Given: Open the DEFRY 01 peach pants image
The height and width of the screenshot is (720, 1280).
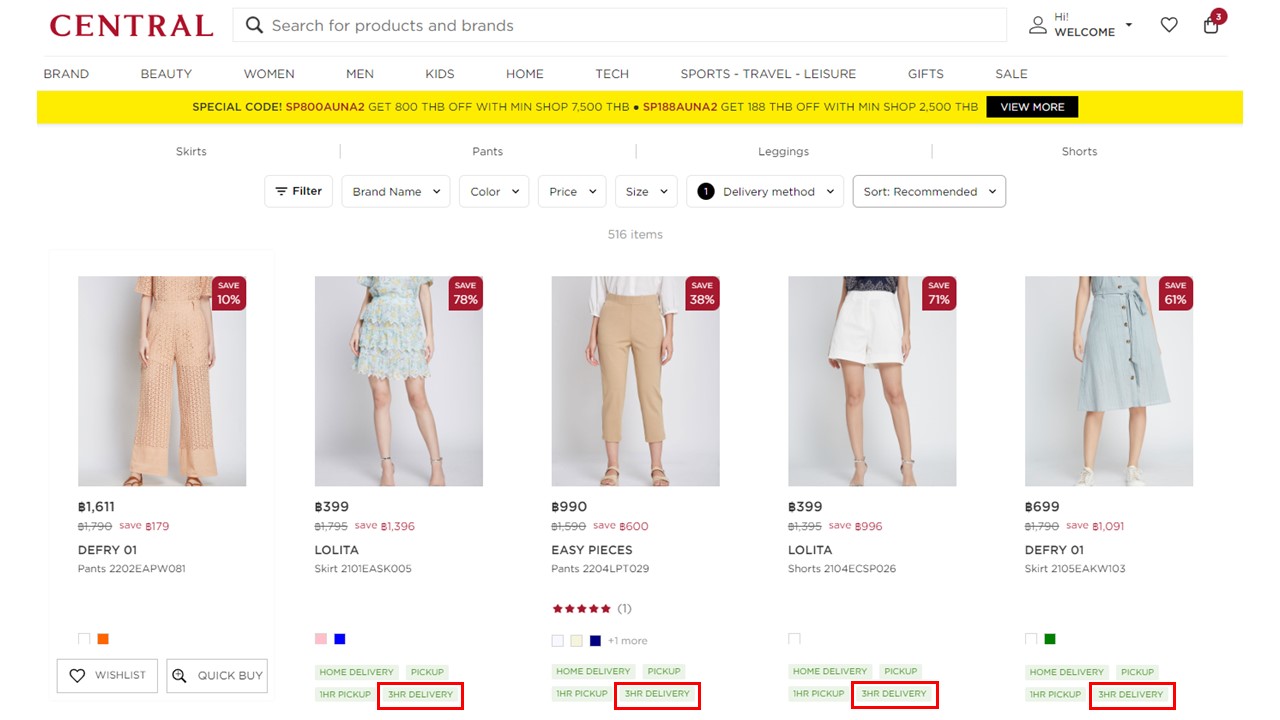Looking at the screenshot, I should pos(162,381).
